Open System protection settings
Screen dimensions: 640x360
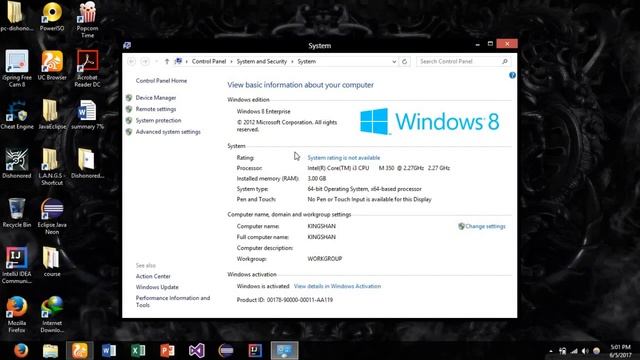158,120
